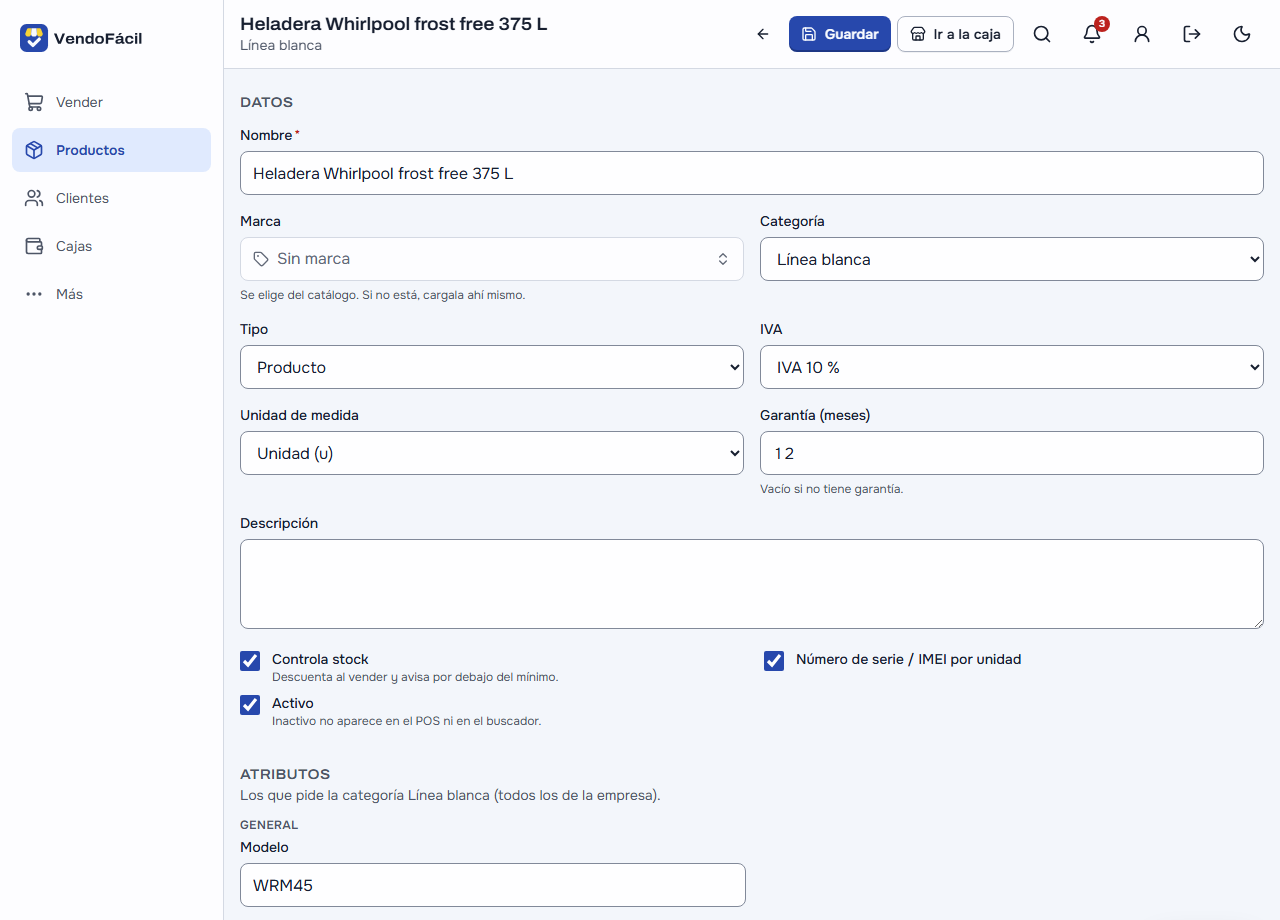Image resolution: width=1280 pixels, height=920 pixels.
Task: Click the VendoFácil logo icon
Action: click(x=34, y=38)
